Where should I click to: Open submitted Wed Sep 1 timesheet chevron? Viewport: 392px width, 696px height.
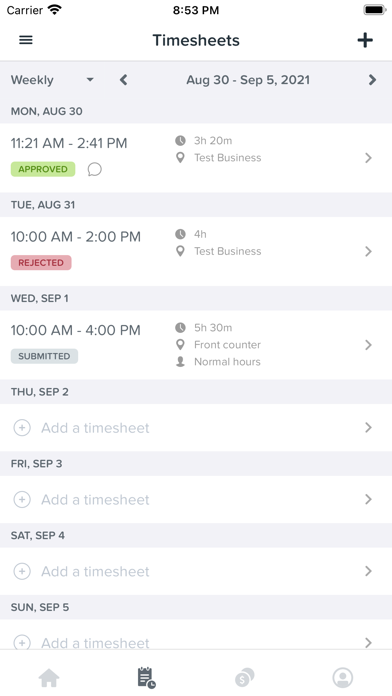point(368,345)
